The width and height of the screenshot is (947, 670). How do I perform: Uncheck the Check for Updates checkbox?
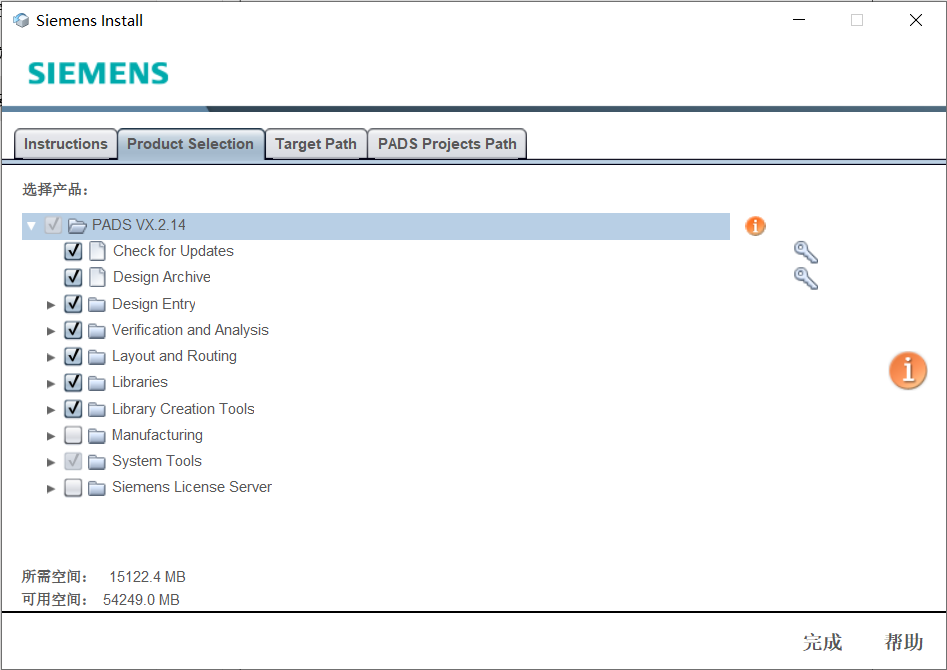73,251
